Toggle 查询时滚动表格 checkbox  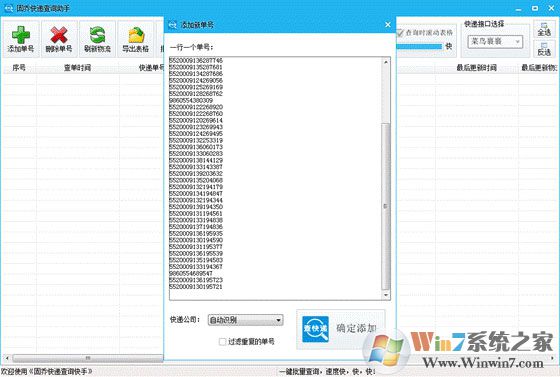tap(400, 33)
